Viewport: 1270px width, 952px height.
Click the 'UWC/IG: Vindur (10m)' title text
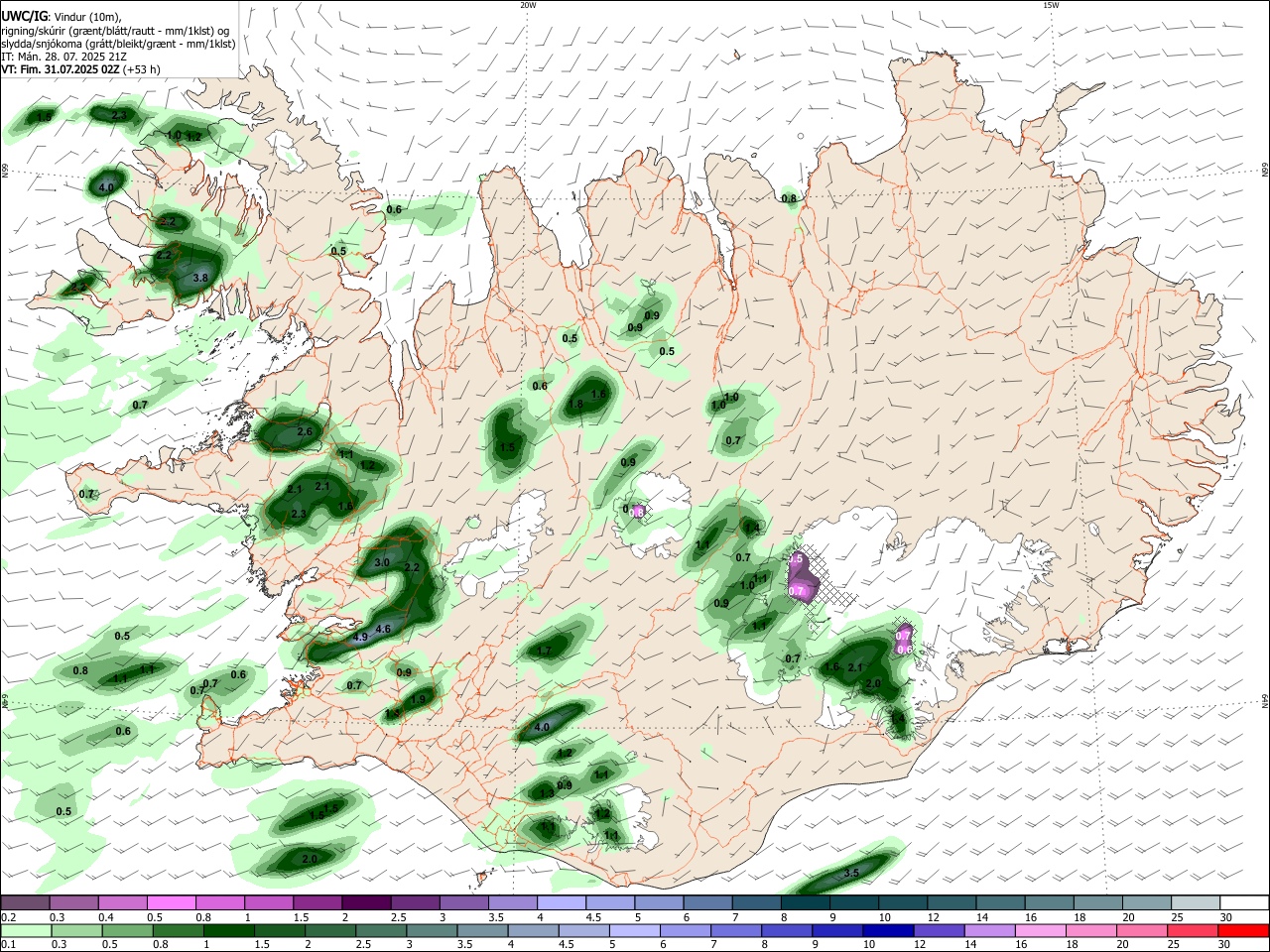coord(60,16)
